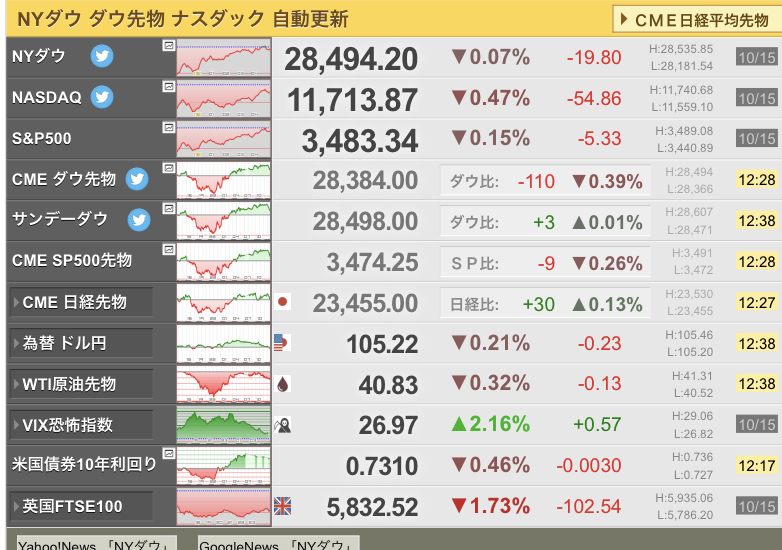Image resolution: width=782 pixels, height=550 pixels.
Task: Click the Twitter icon beside CME ダウ先物
Action: click(137, 179)
